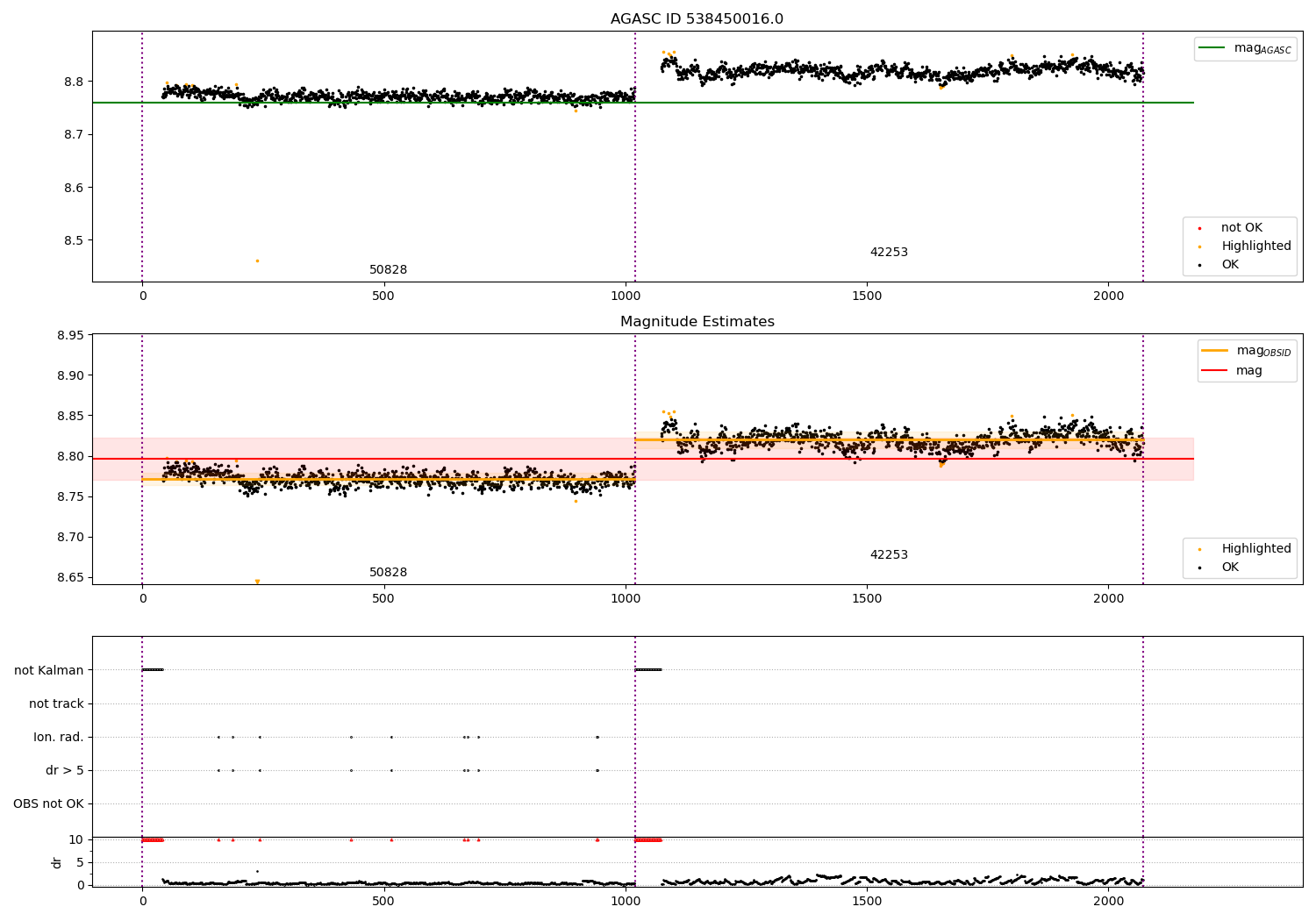Image resolution: width=1316 pixels, height=921 pixels.
Task: Click the obsid label 50828 in the middle plot
Action: click(x=388, y=573)
